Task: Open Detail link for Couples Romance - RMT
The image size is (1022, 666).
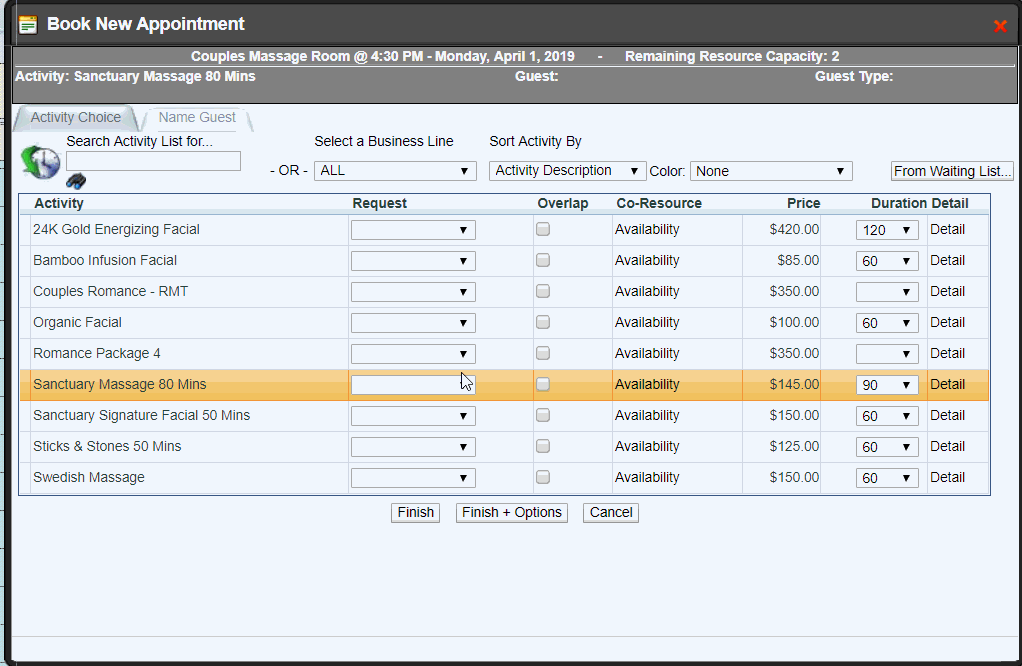Action: 947,291
